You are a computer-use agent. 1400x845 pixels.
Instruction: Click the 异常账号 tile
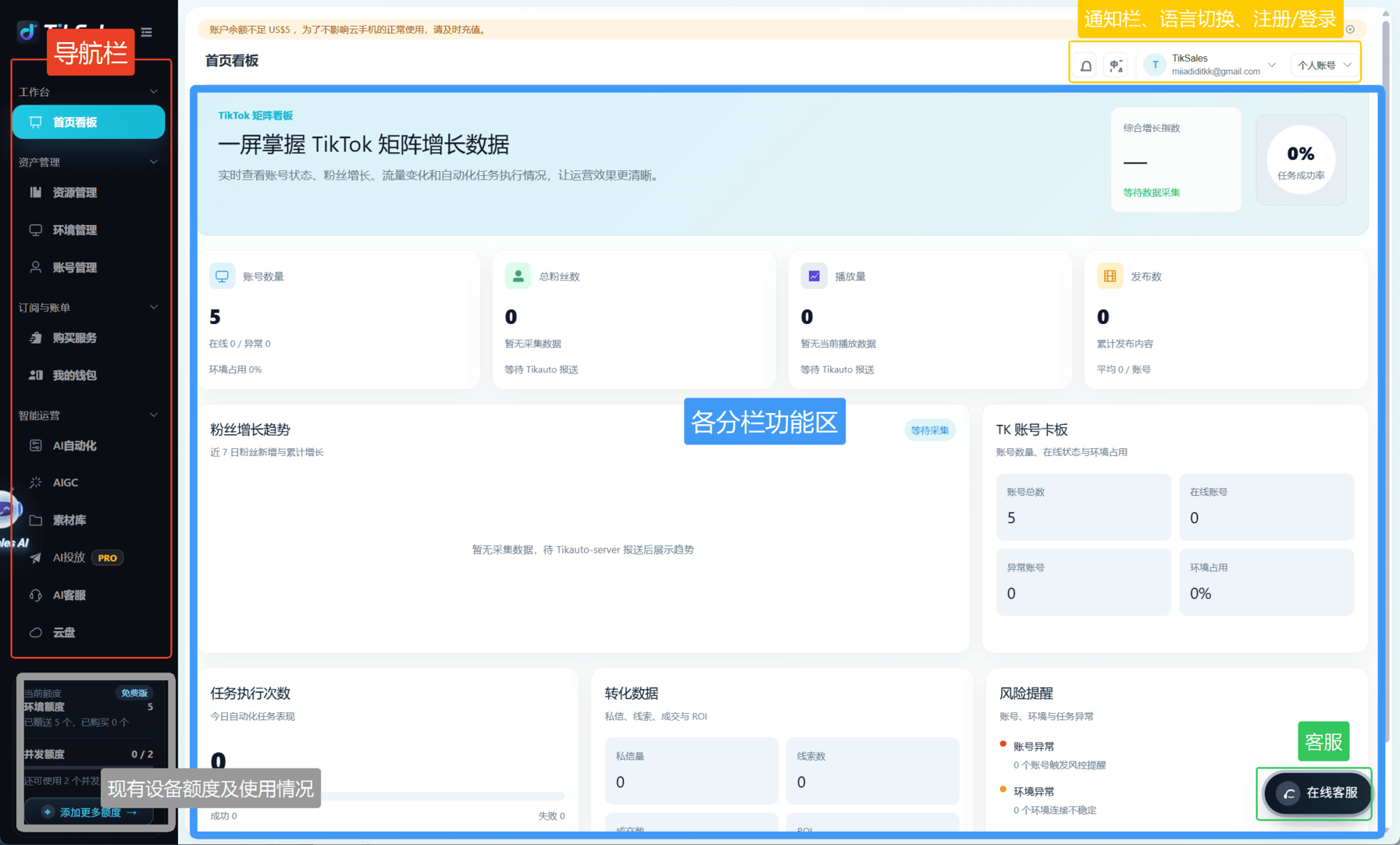(1083, 582)
